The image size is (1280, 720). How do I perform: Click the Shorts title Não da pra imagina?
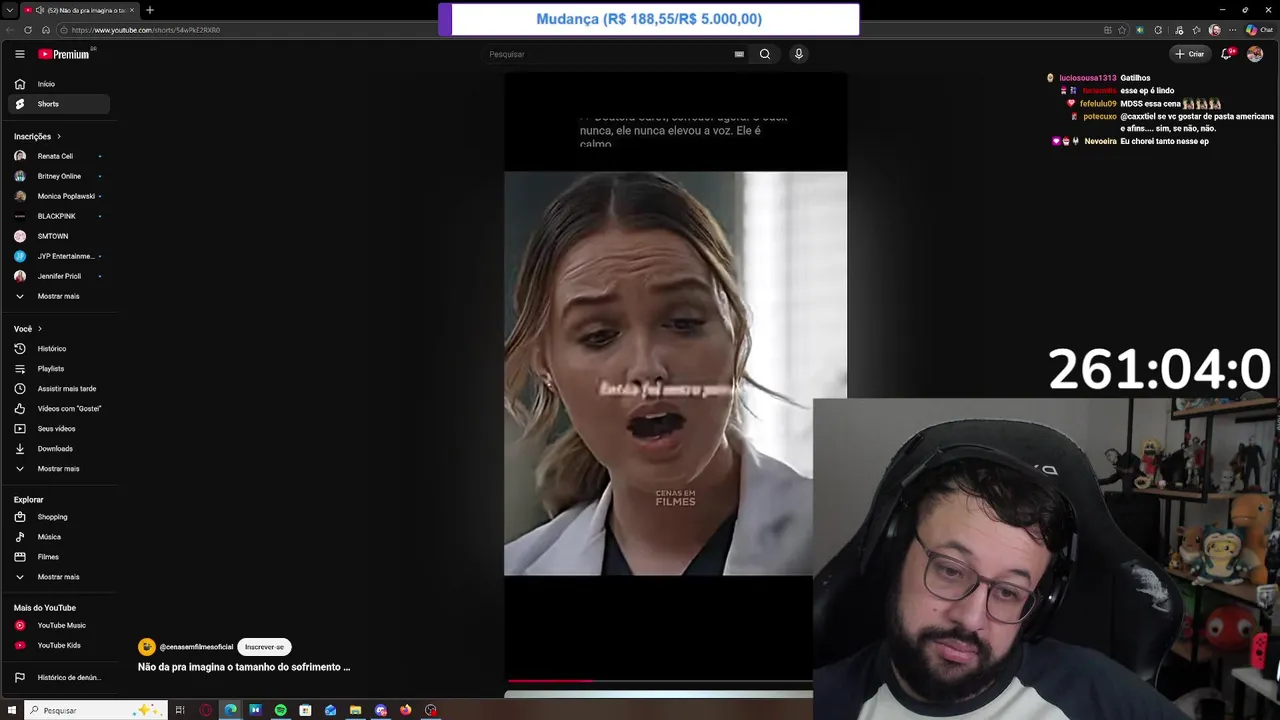click(244, 667)
